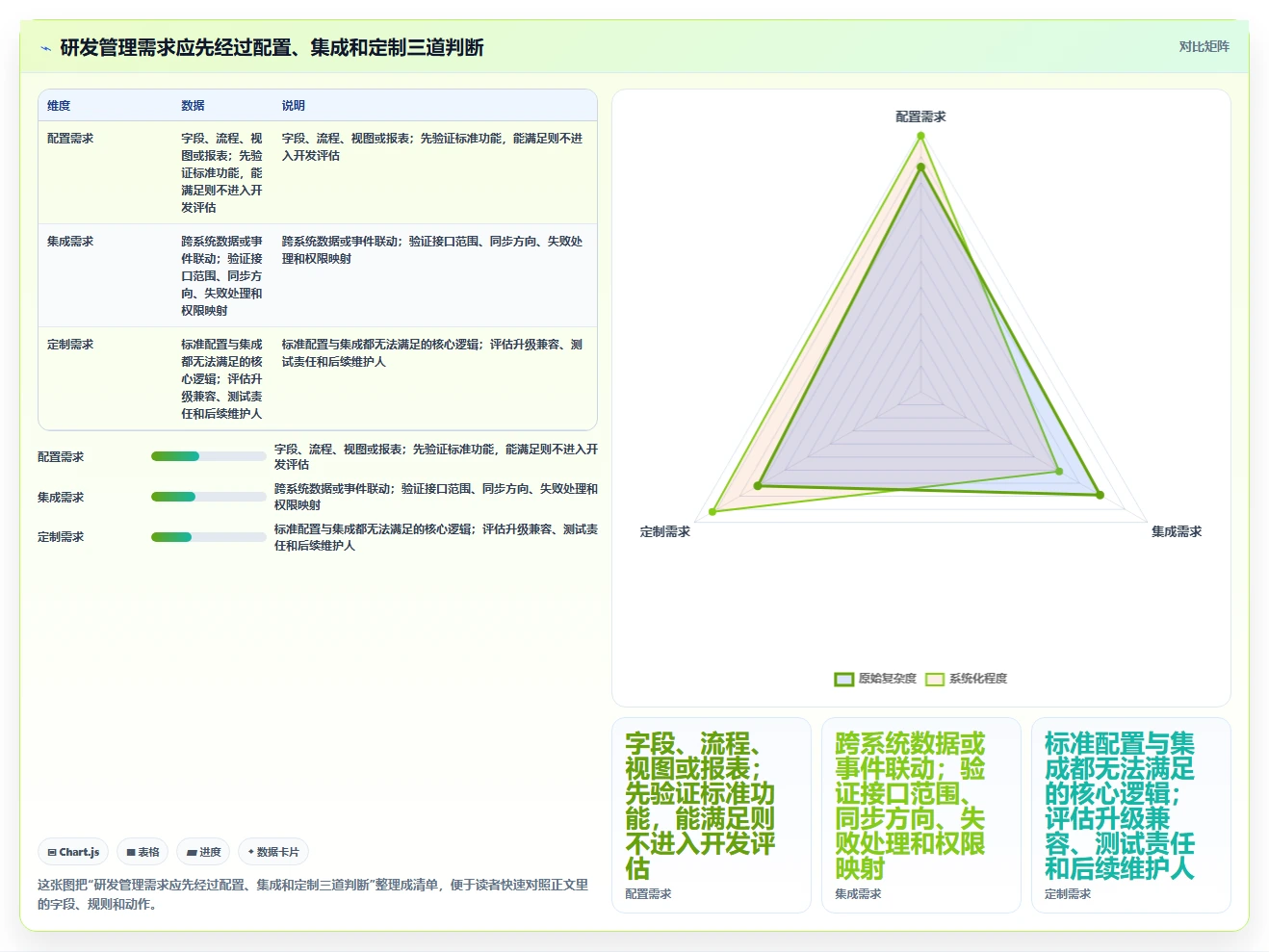Viewport: 1269px width, 952px height.
Task: Click the 数据 cell of the 定制需求 table row
Action: (221, 379)
